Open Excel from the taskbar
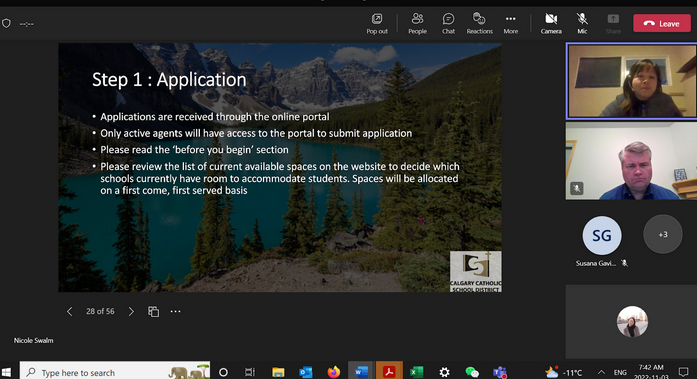 [417, 372]
